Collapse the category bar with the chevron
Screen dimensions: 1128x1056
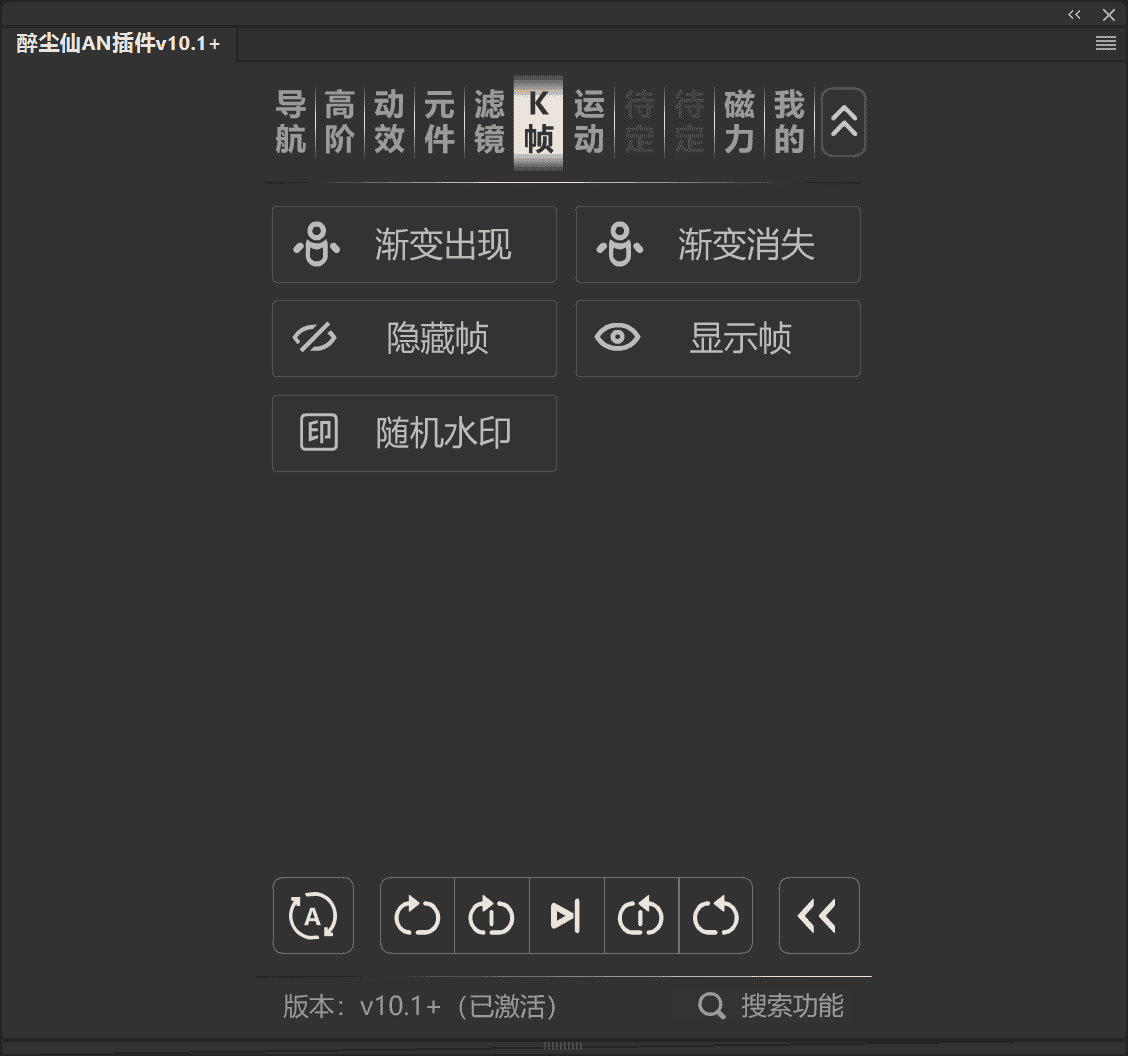tap(843, 121)
